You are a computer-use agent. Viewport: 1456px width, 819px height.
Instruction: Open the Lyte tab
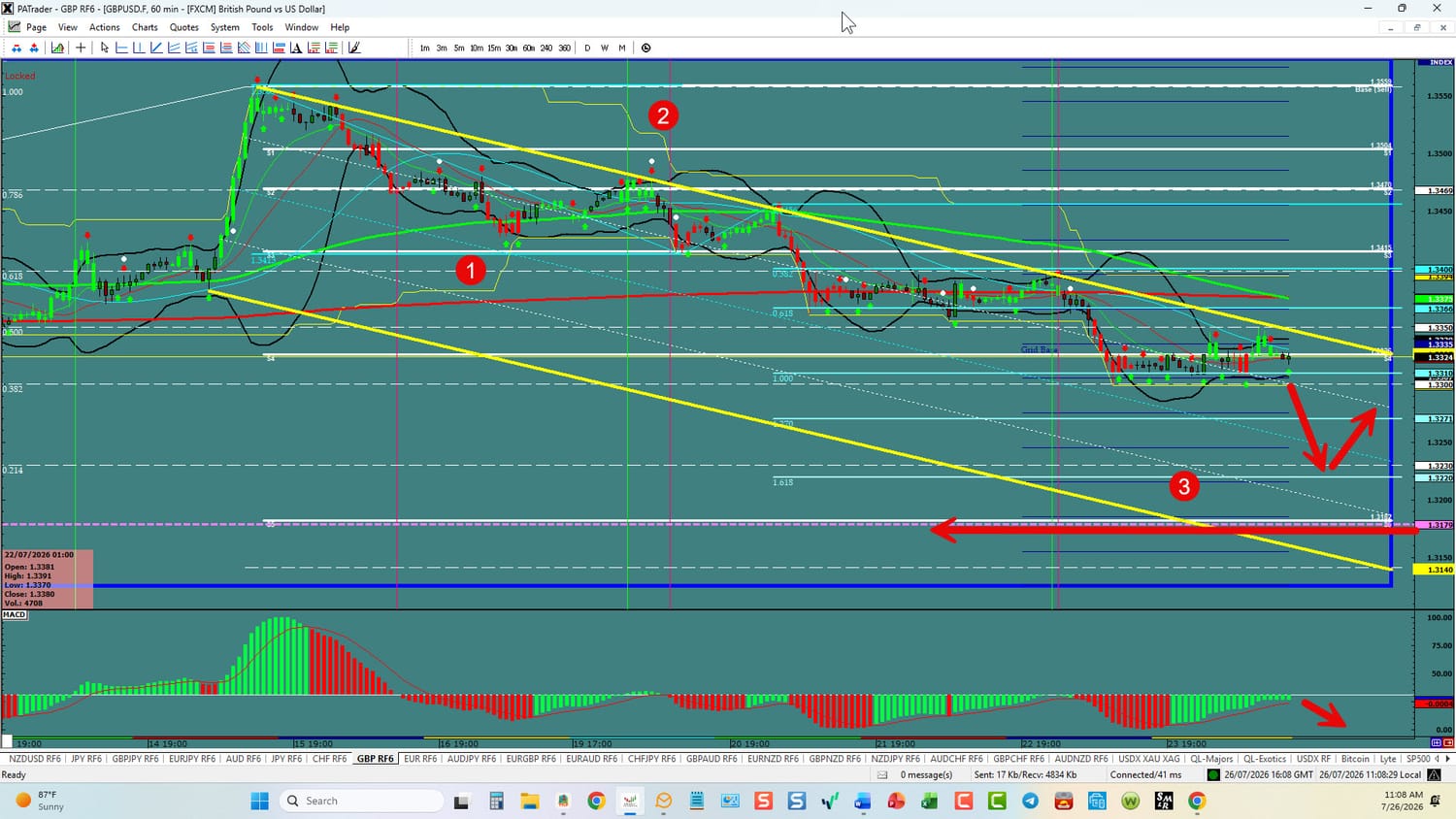(x=1388, y=759)
